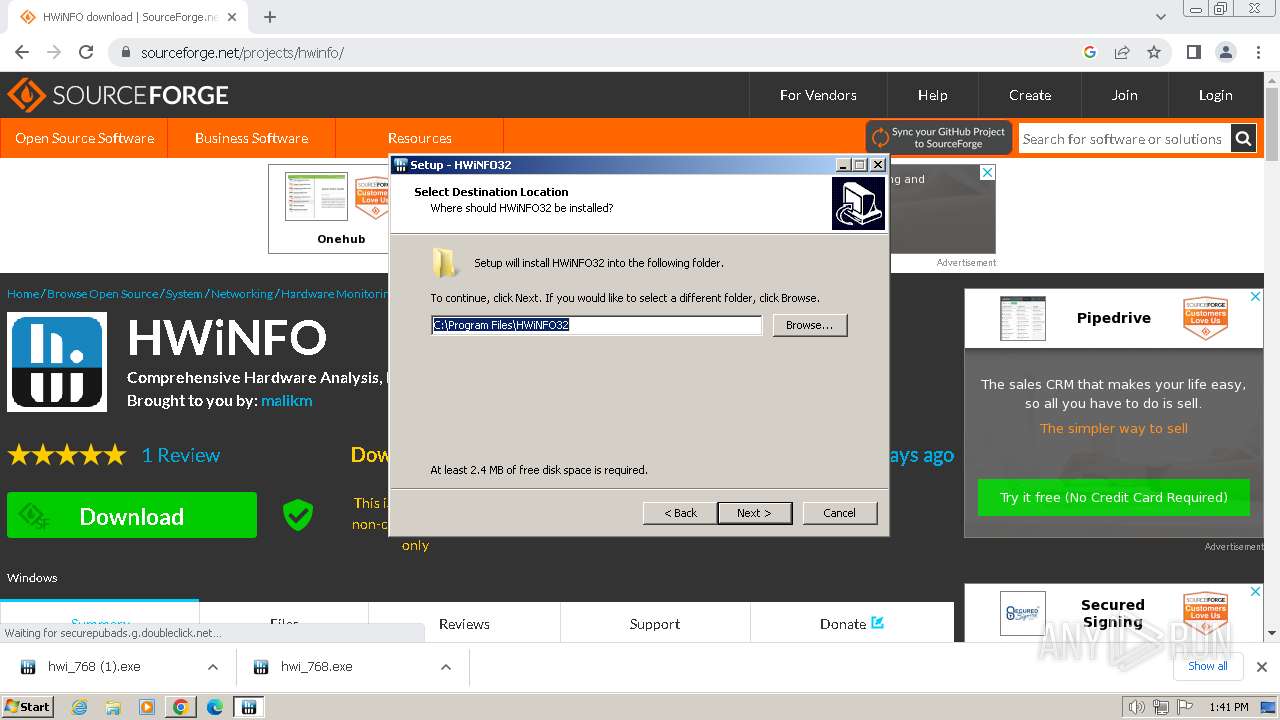Screen dimensions: 1280x720
Task: Cancel the HWiNFO32 setup
Action: [x=839, y=513]
